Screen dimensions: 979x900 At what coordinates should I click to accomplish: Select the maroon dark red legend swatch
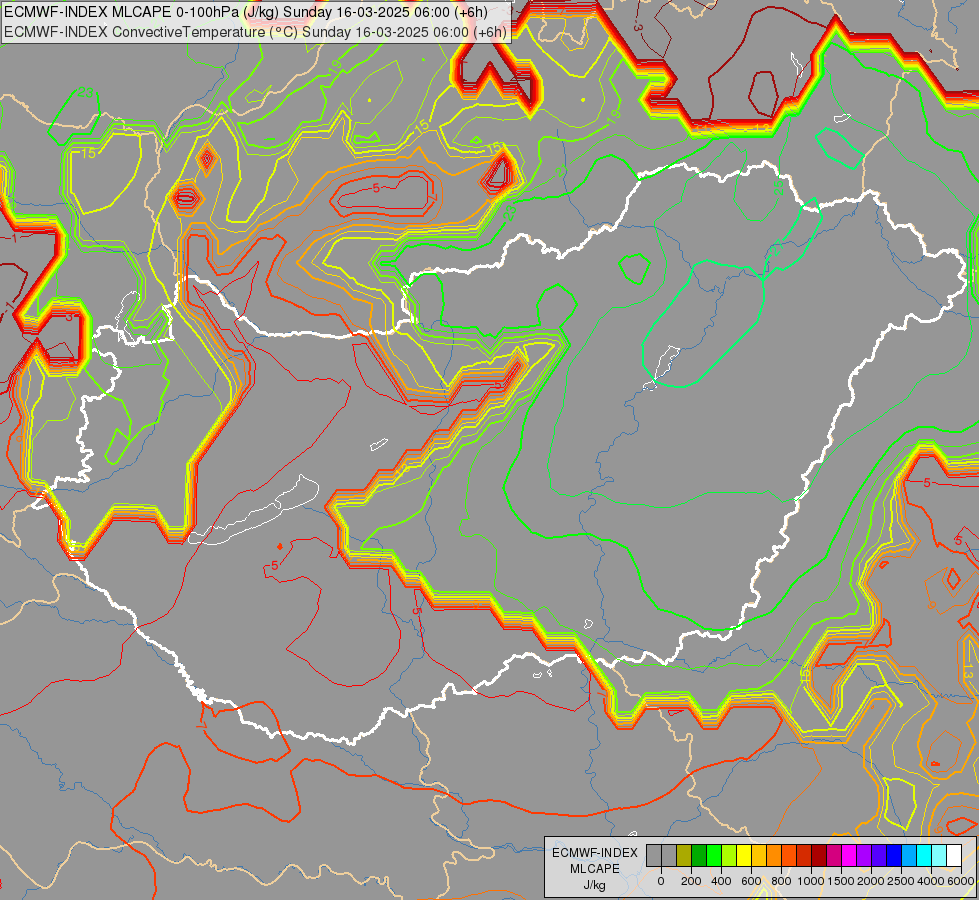point(819,855)
